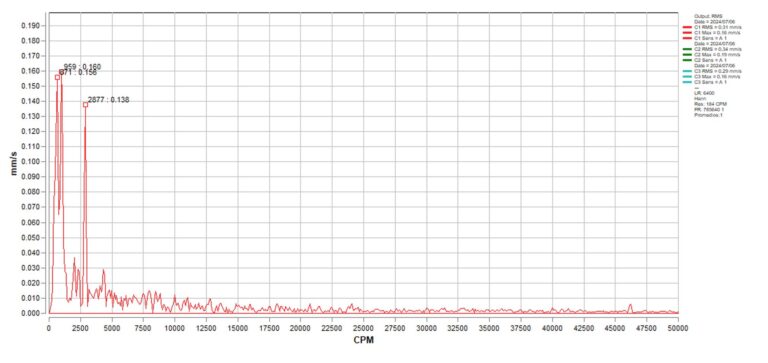Click the 10000 x-axis tick label
Screen dimensions: 768x363
175,327
